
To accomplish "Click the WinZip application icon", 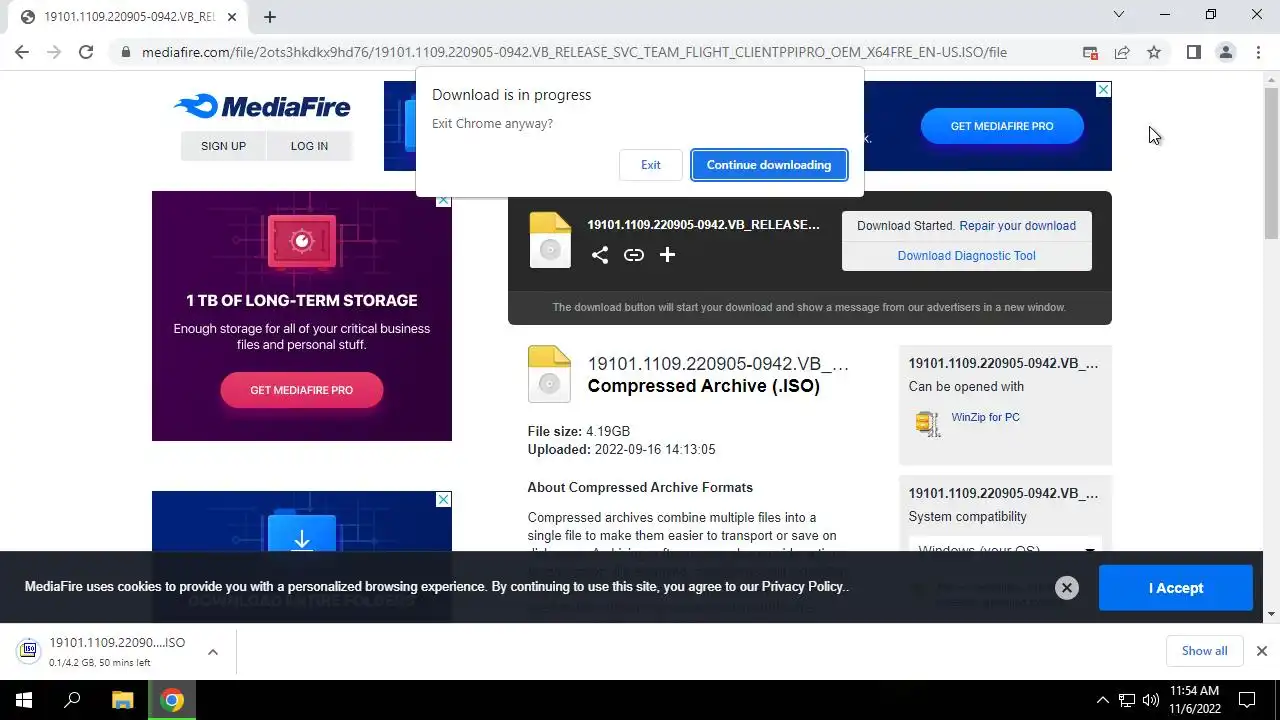I will point(928,423).
